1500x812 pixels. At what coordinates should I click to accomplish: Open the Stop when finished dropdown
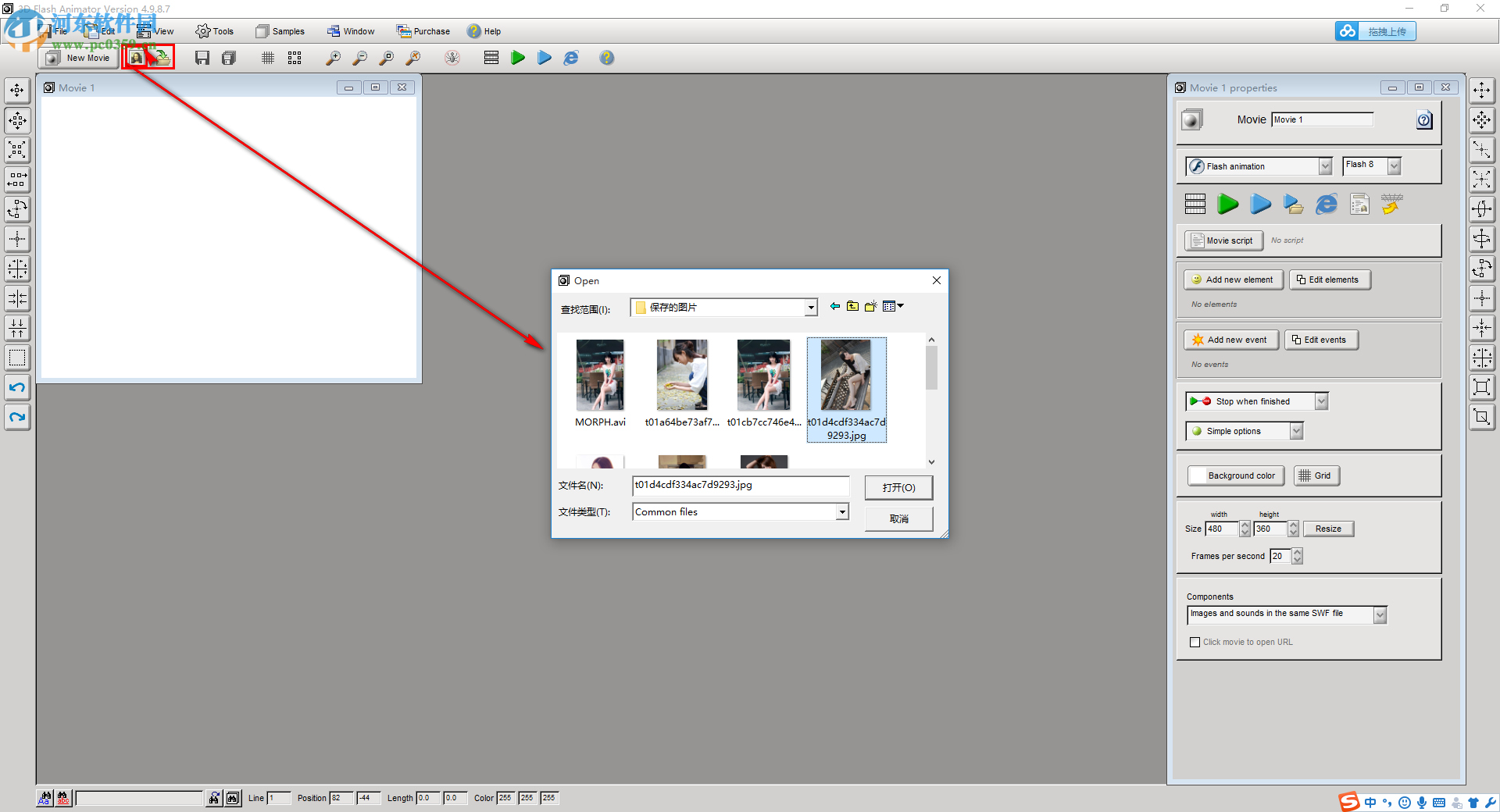click(1320, 401)
